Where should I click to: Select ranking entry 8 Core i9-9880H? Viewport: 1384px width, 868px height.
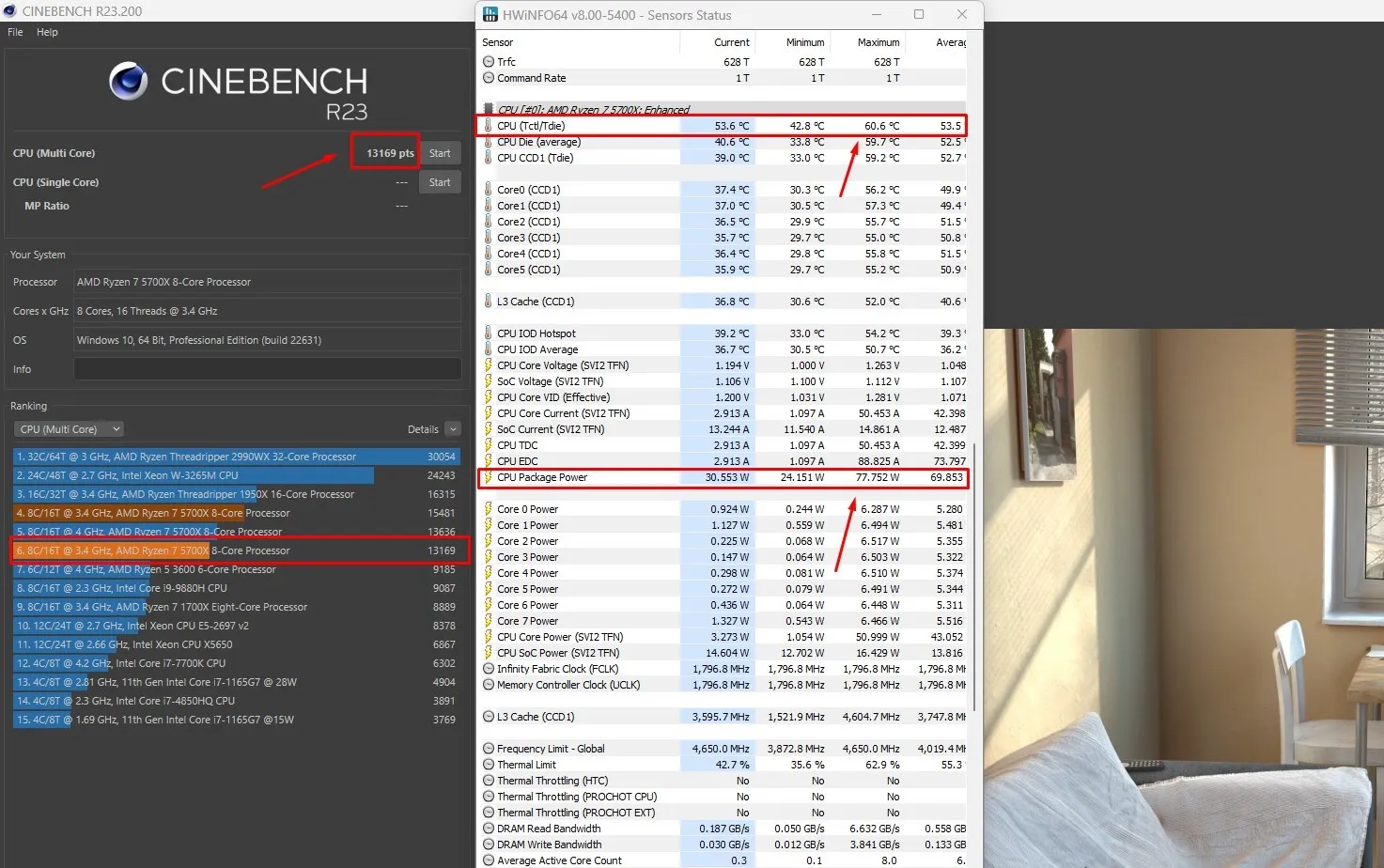click(x=236, y=588)
